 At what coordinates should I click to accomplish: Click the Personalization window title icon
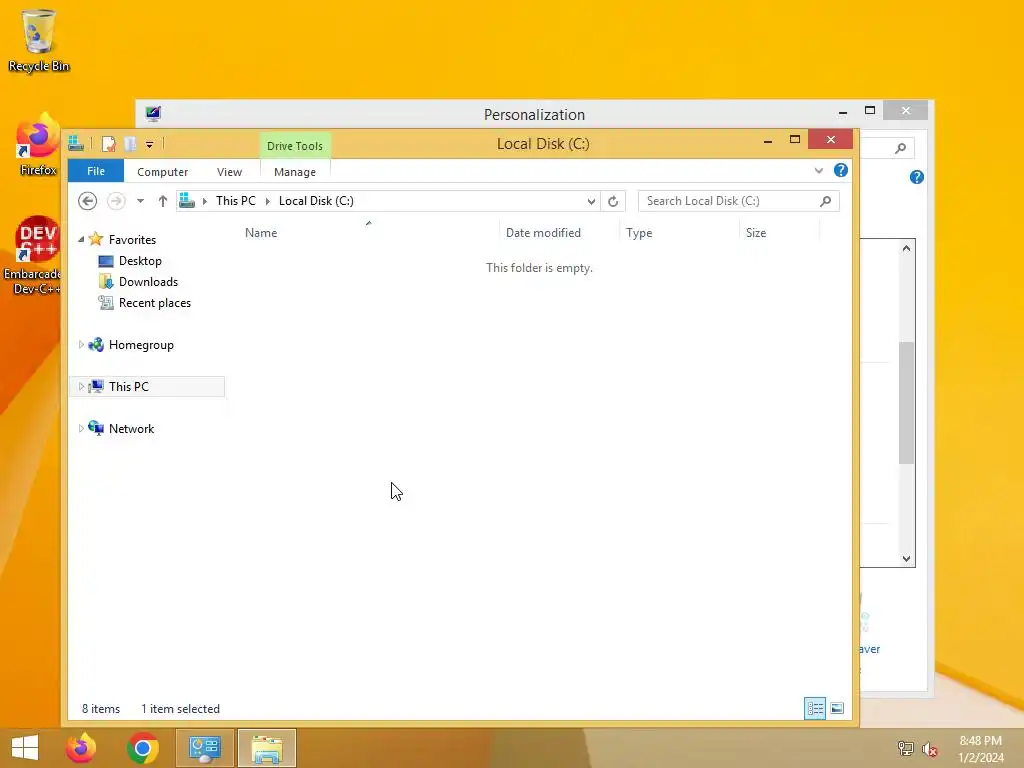pos(153,114)
